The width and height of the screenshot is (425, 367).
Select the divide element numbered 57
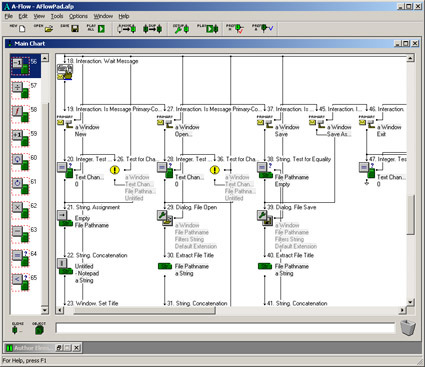tap(21, 90)
